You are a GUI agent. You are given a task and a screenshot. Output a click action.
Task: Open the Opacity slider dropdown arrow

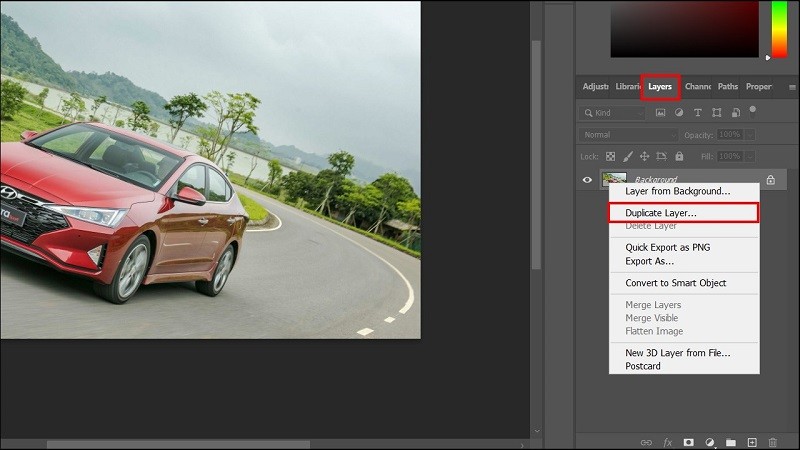pos(749,135)
